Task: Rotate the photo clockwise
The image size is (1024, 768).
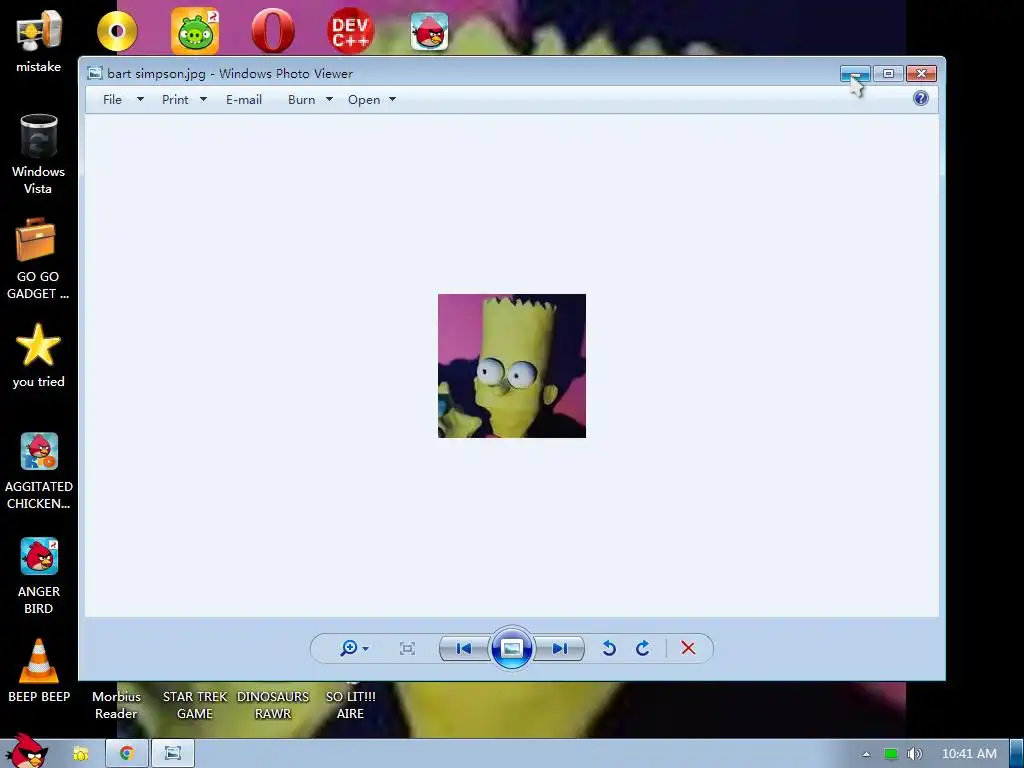Action: [x=643, y=648]
